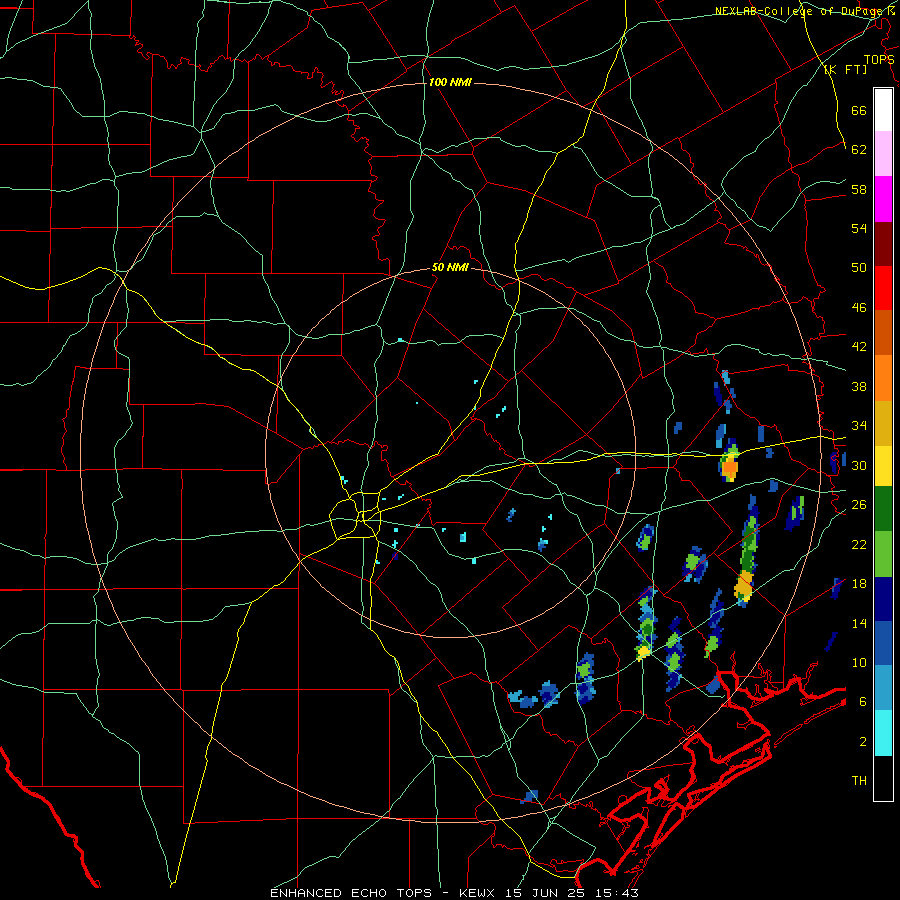
Task: Click the legend value 58
Action: pos(859,189)
